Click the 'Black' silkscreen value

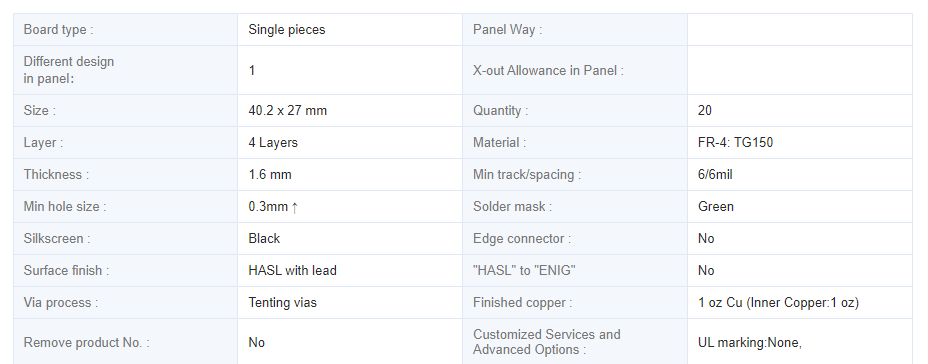264,239
